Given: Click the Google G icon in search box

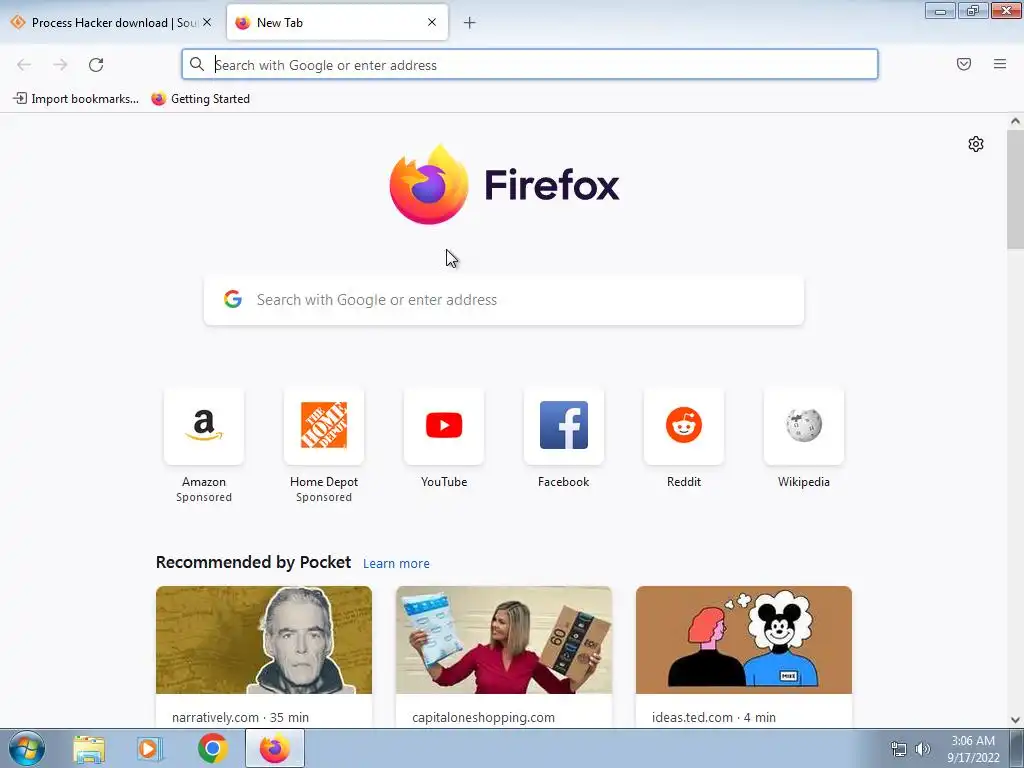Looking at the screenshot, I should coord(233,299).
